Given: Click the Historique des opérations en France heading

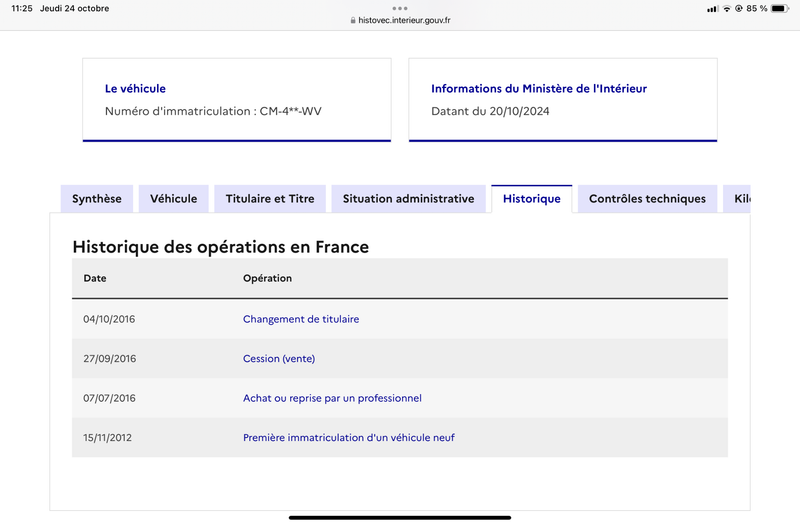Looking at the screenshot, I should pos(220,247).
